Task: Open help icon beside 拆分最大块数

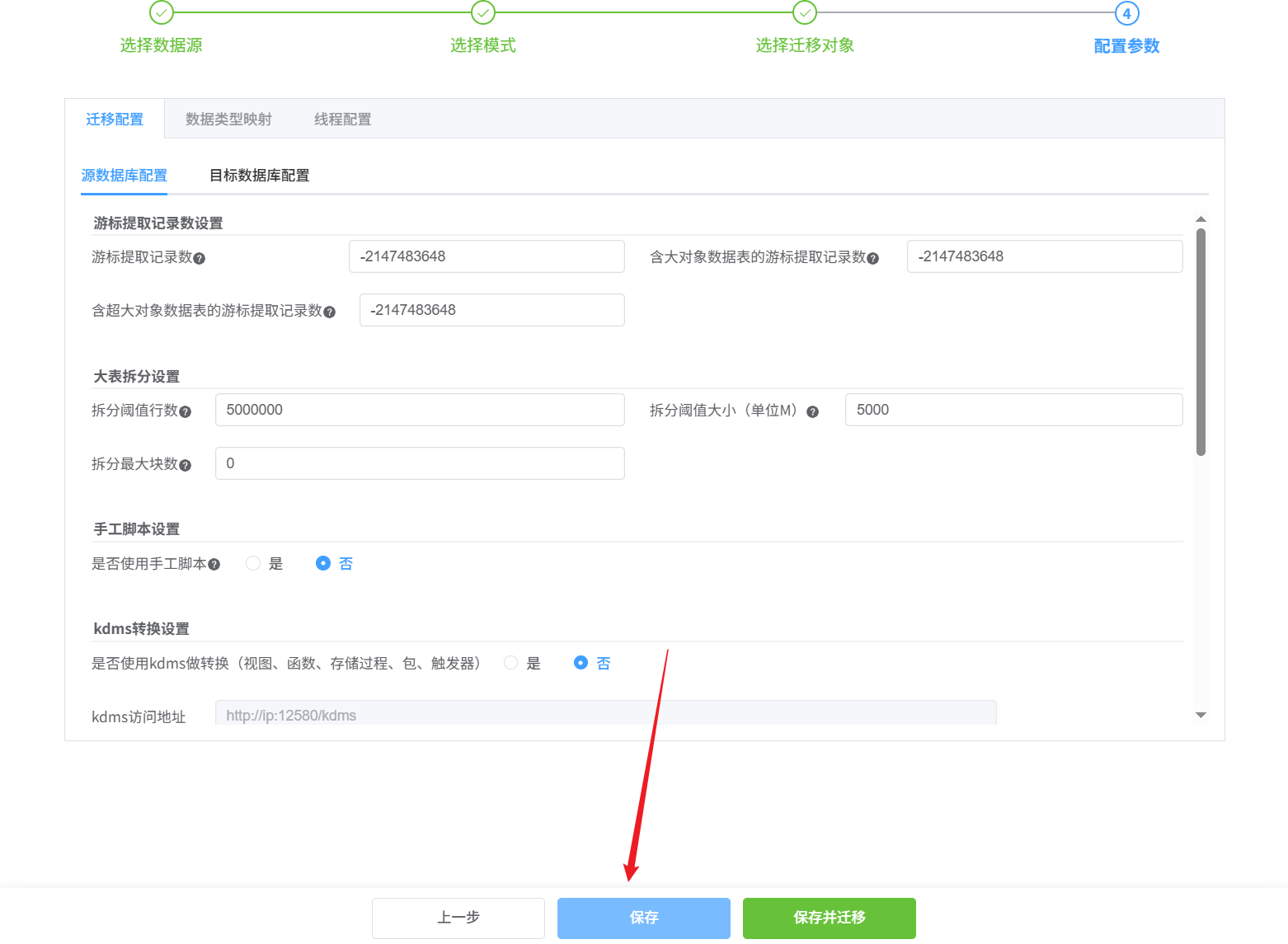Action: [x=185, y=465]
